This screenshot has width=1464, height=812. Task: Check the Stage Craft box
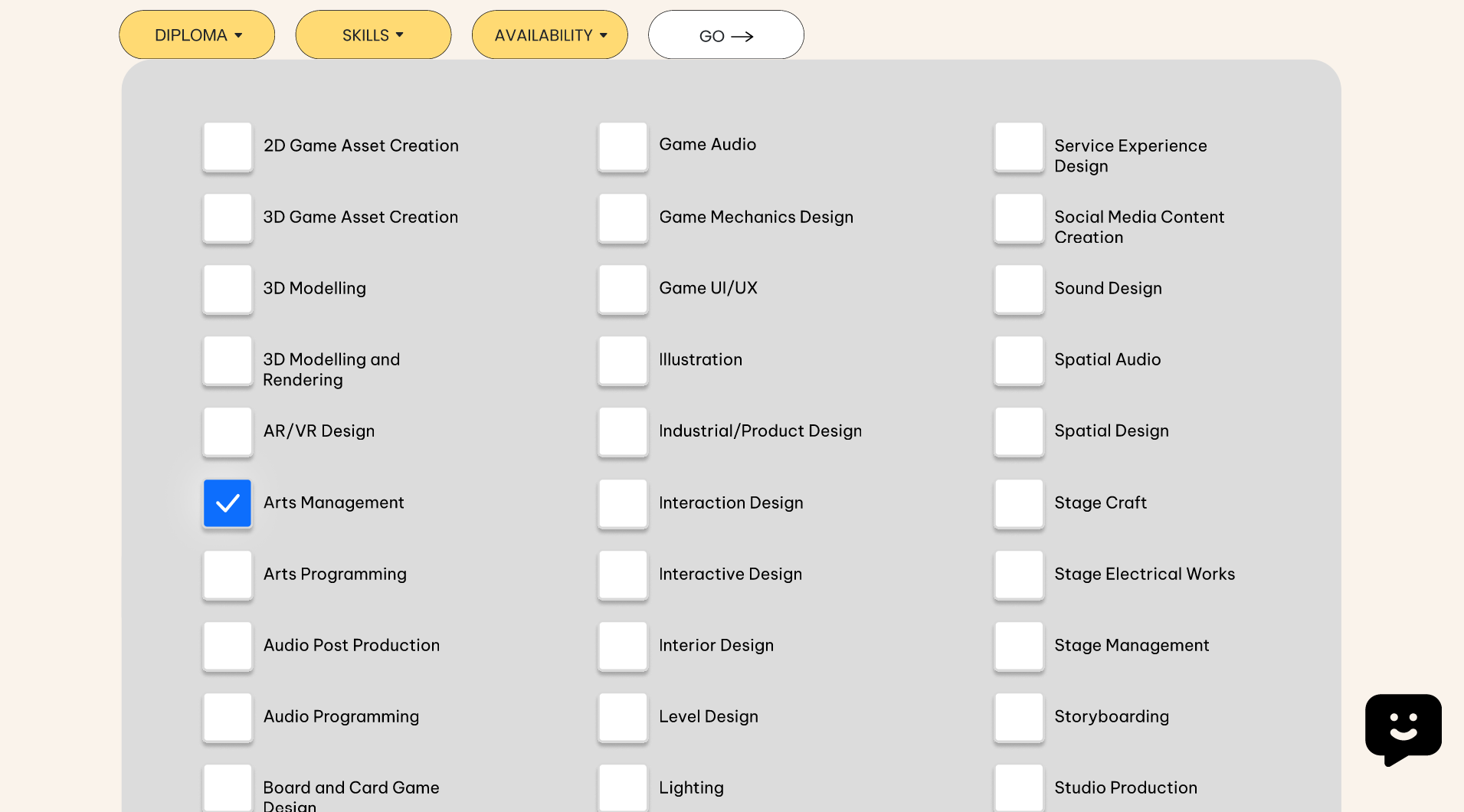point(1018,503)
